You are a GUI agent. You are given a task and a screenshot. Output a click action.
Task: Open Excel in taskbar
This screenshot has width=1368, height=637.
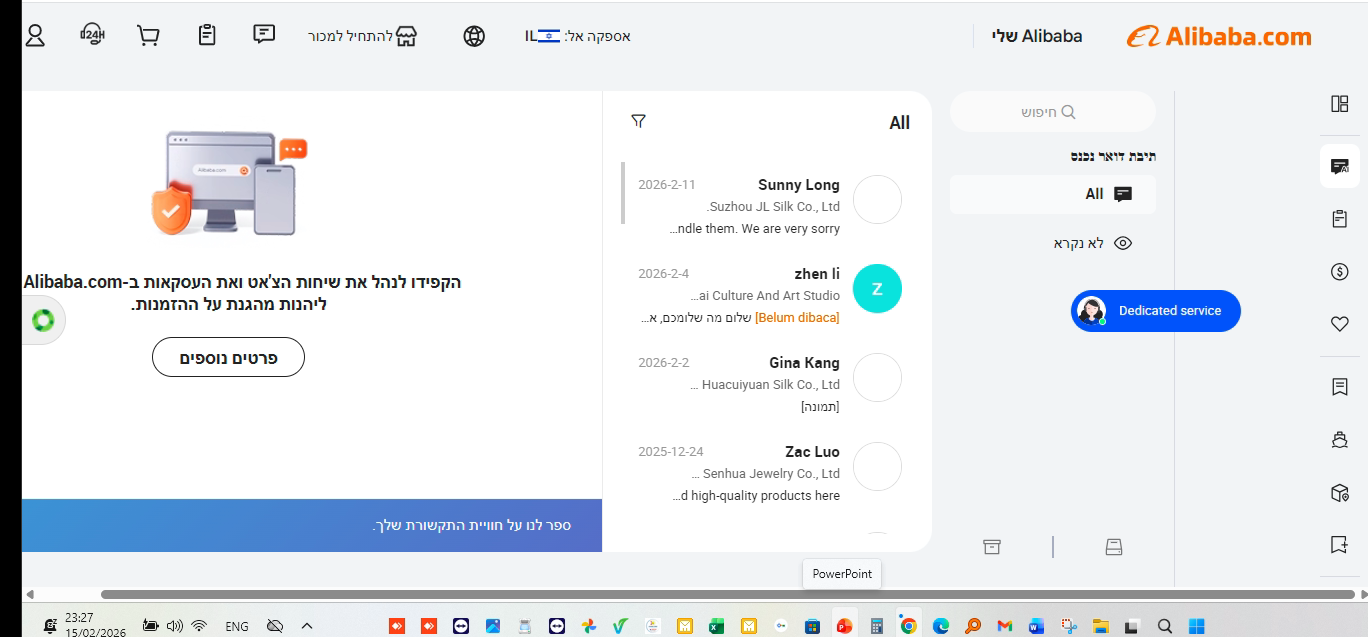click(x=716, y=626)
